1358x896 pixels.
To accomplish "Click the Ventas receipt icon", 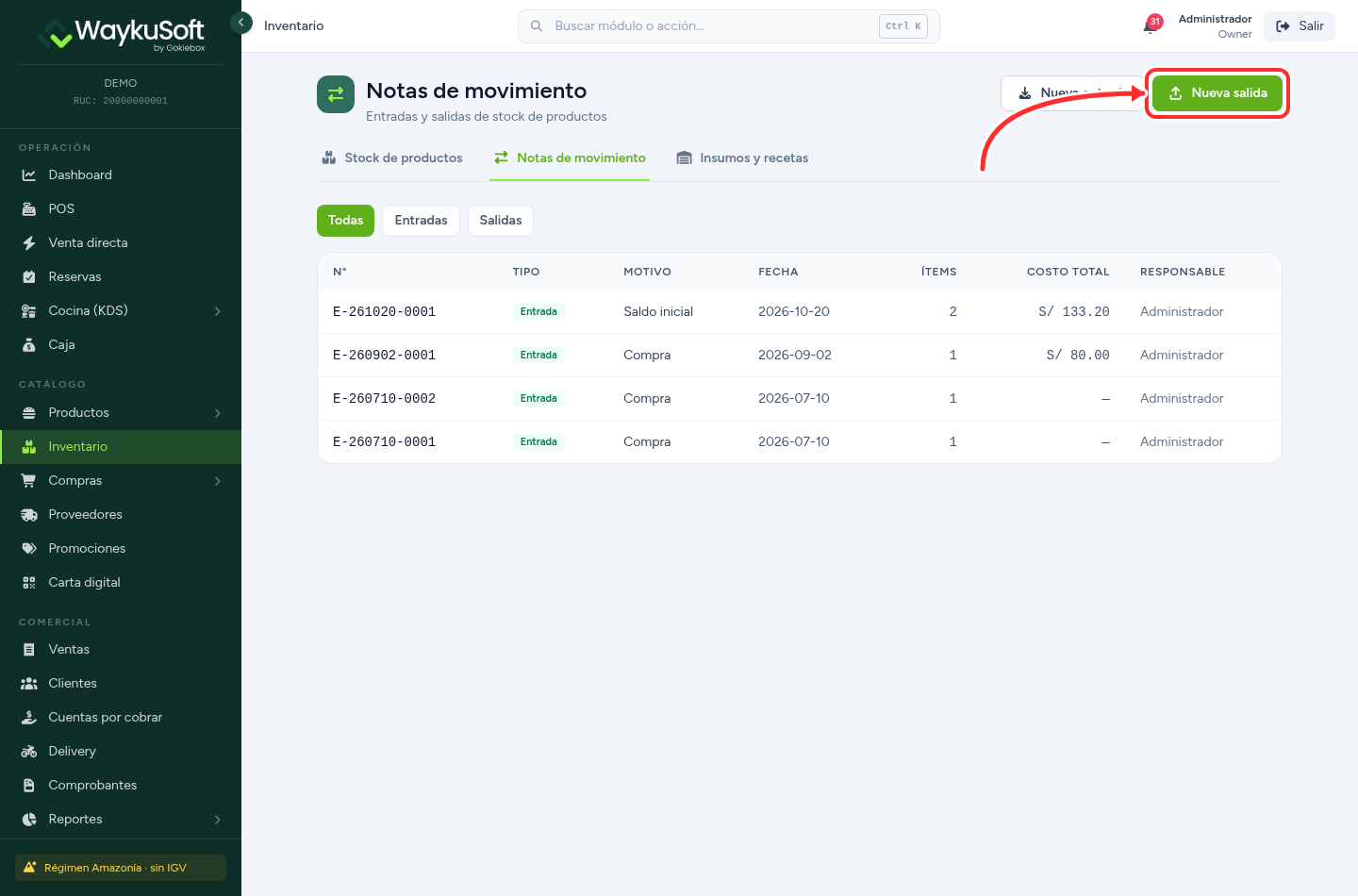I will tap(29, 650).
